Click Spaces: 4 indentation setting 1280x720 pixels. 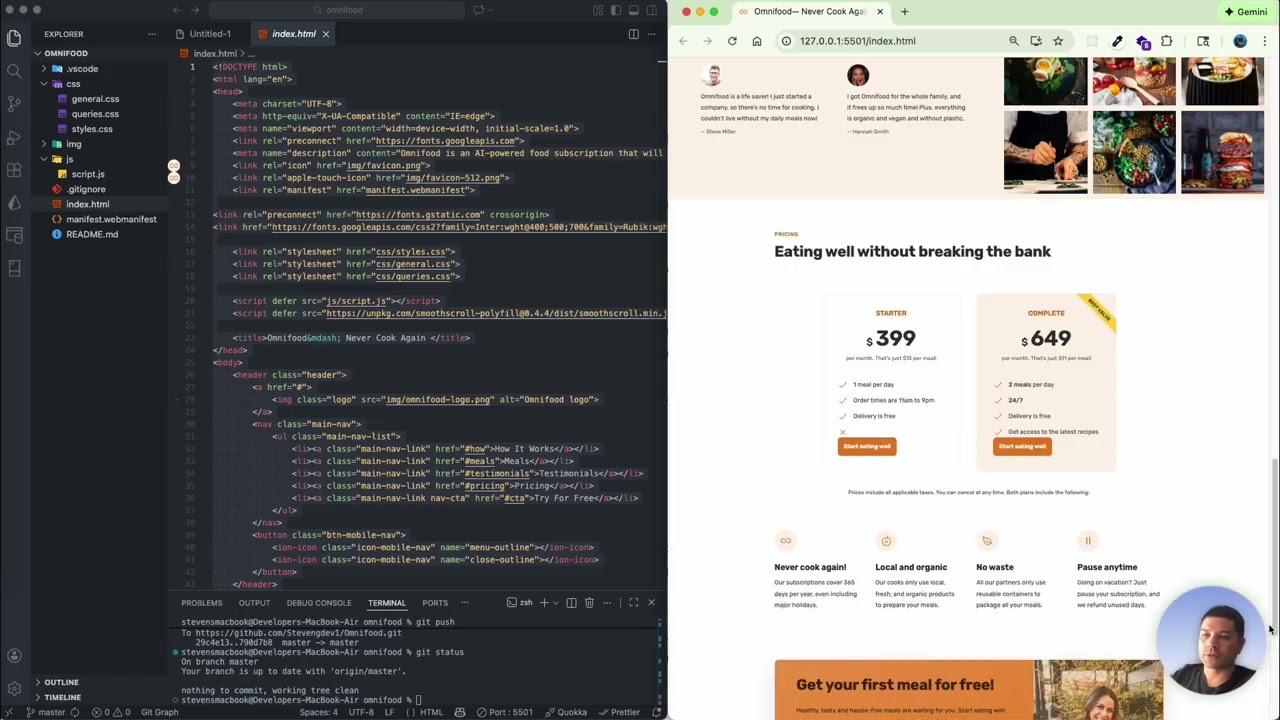[319, 713]
